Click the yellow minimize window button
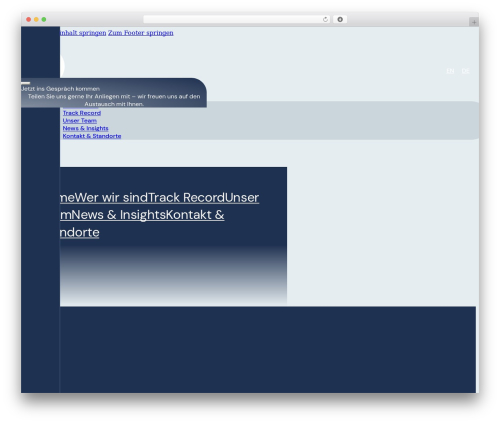Image resolution: width=500 pixels, height=423 pixels. tap(36, 20)
